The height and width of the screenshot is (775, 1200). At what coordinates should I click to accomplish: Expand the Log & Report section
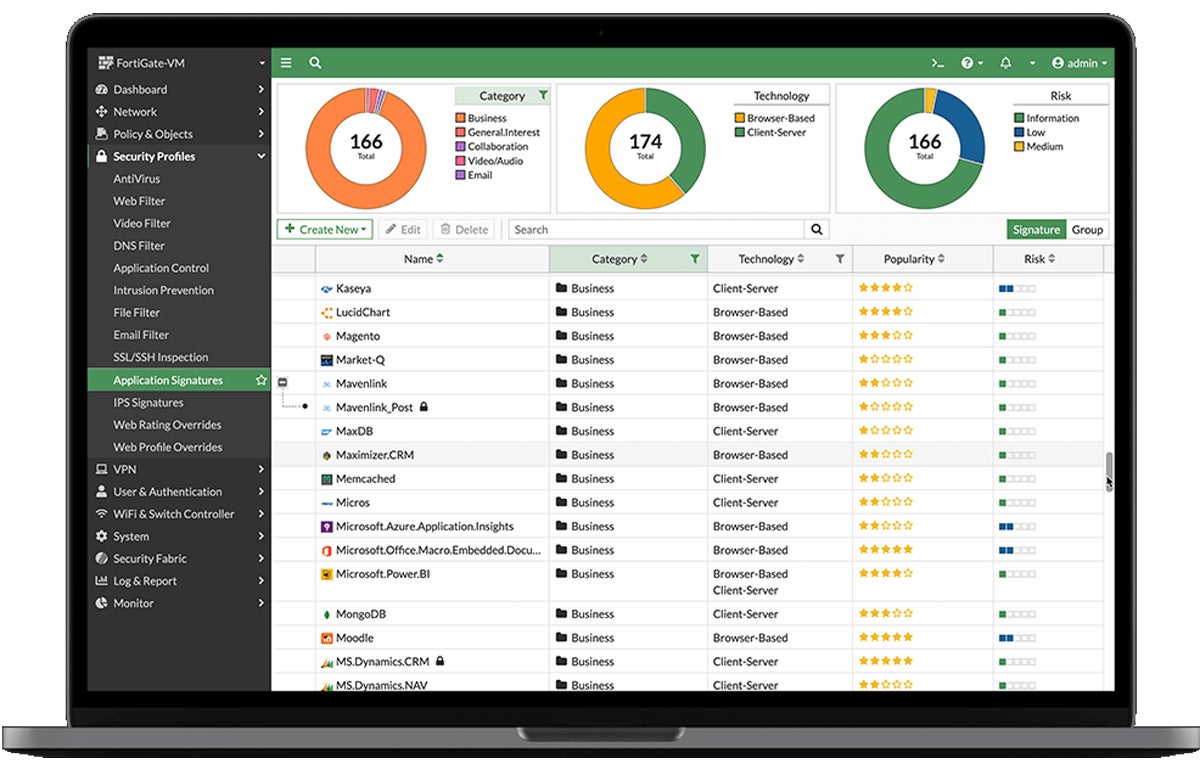[179, 581]
